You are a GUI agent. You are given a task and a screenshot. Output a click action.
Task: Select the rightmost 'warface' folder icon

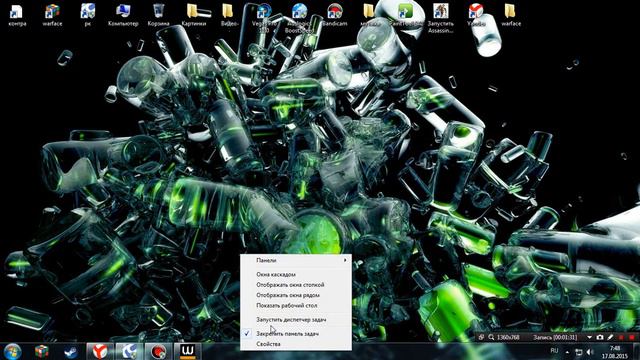coord(511,15)
